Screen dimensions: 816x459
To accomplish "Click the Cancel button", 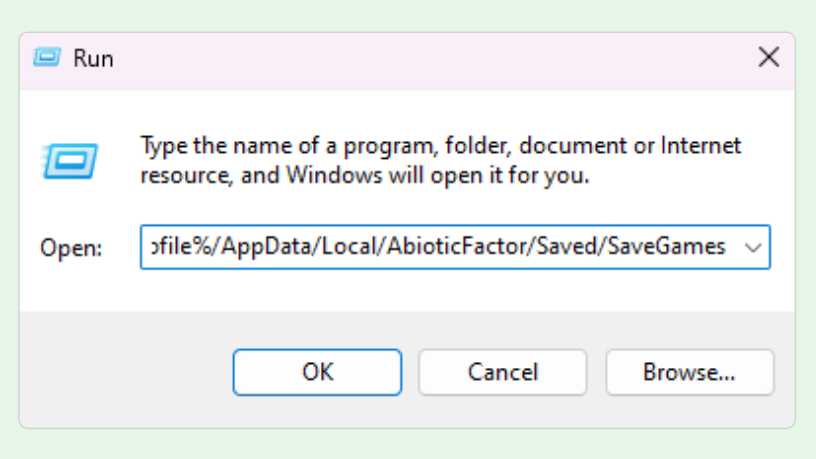I will [502, 372].
